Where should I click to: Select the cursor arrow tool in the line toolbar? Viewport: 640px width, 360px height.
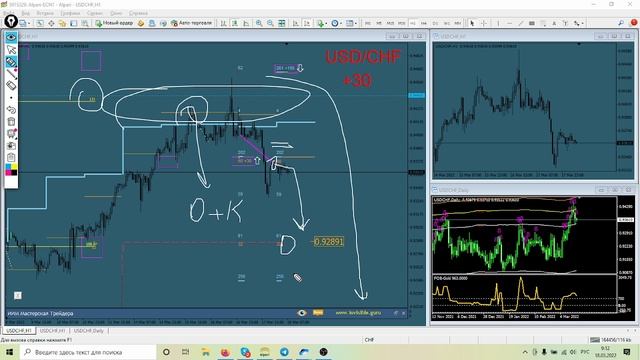[x=472, y=24]
